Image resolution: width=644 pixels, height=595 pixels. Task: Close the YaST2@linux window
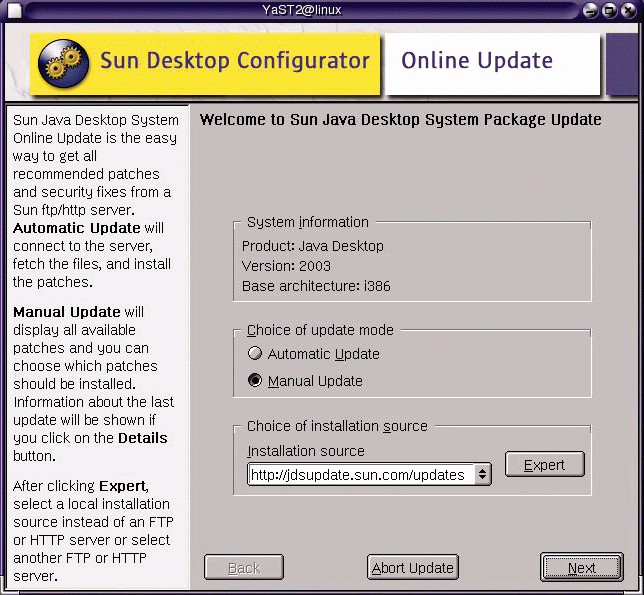[x=626, y=10]
